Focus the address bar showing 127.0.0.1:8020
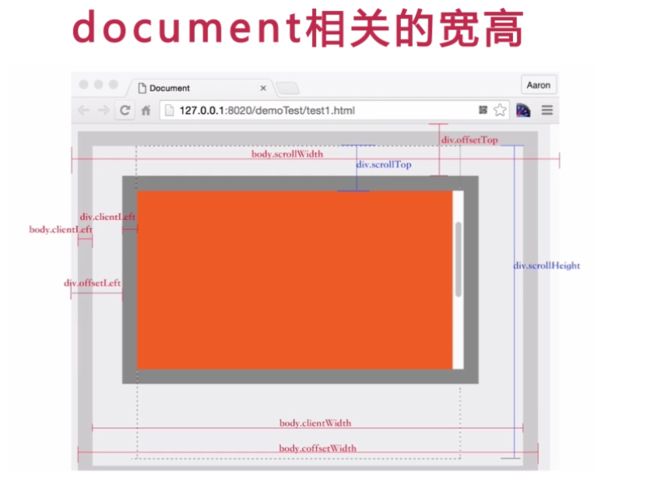 pos(334,110)
